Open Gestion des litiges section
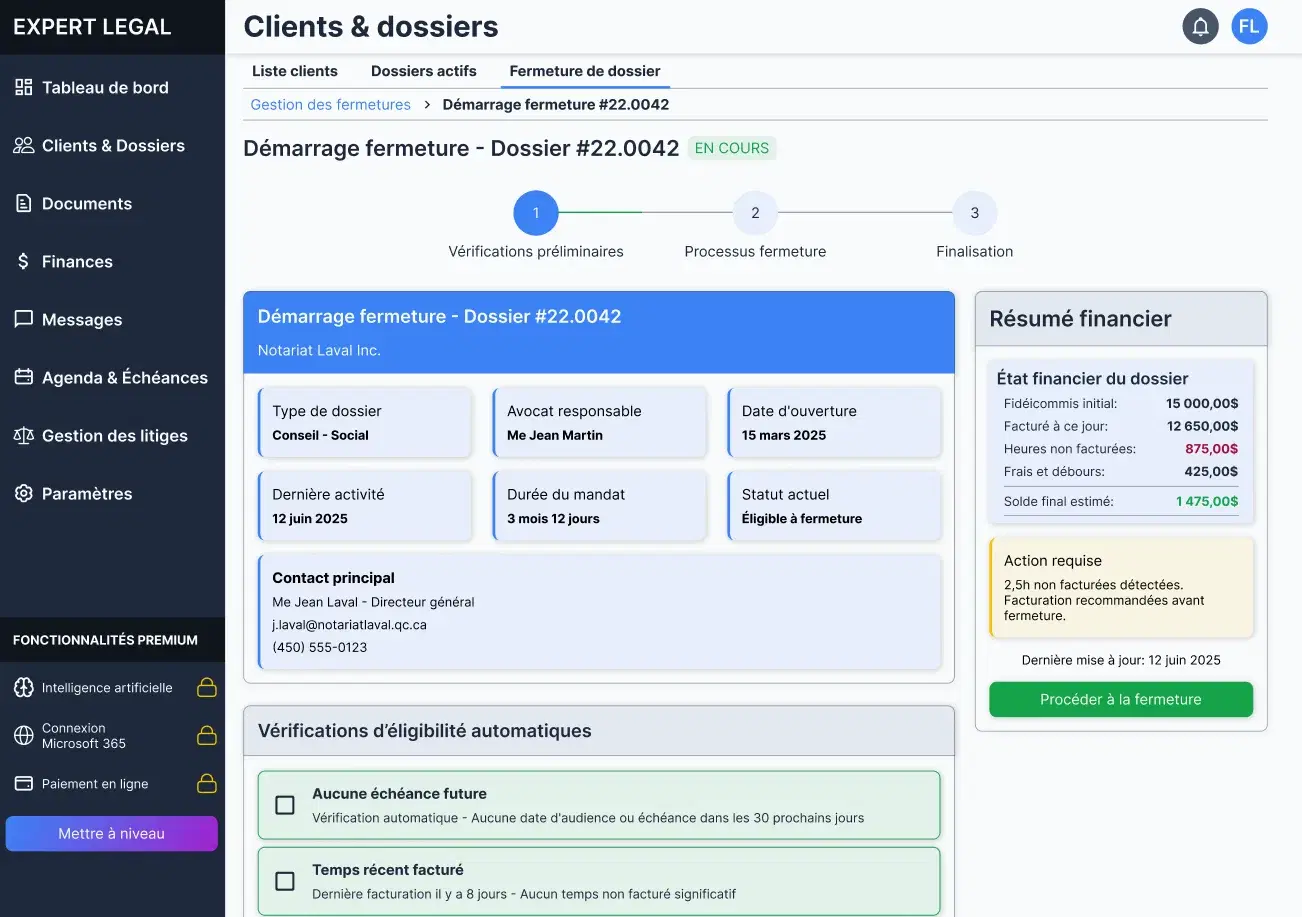 [114, 436]
